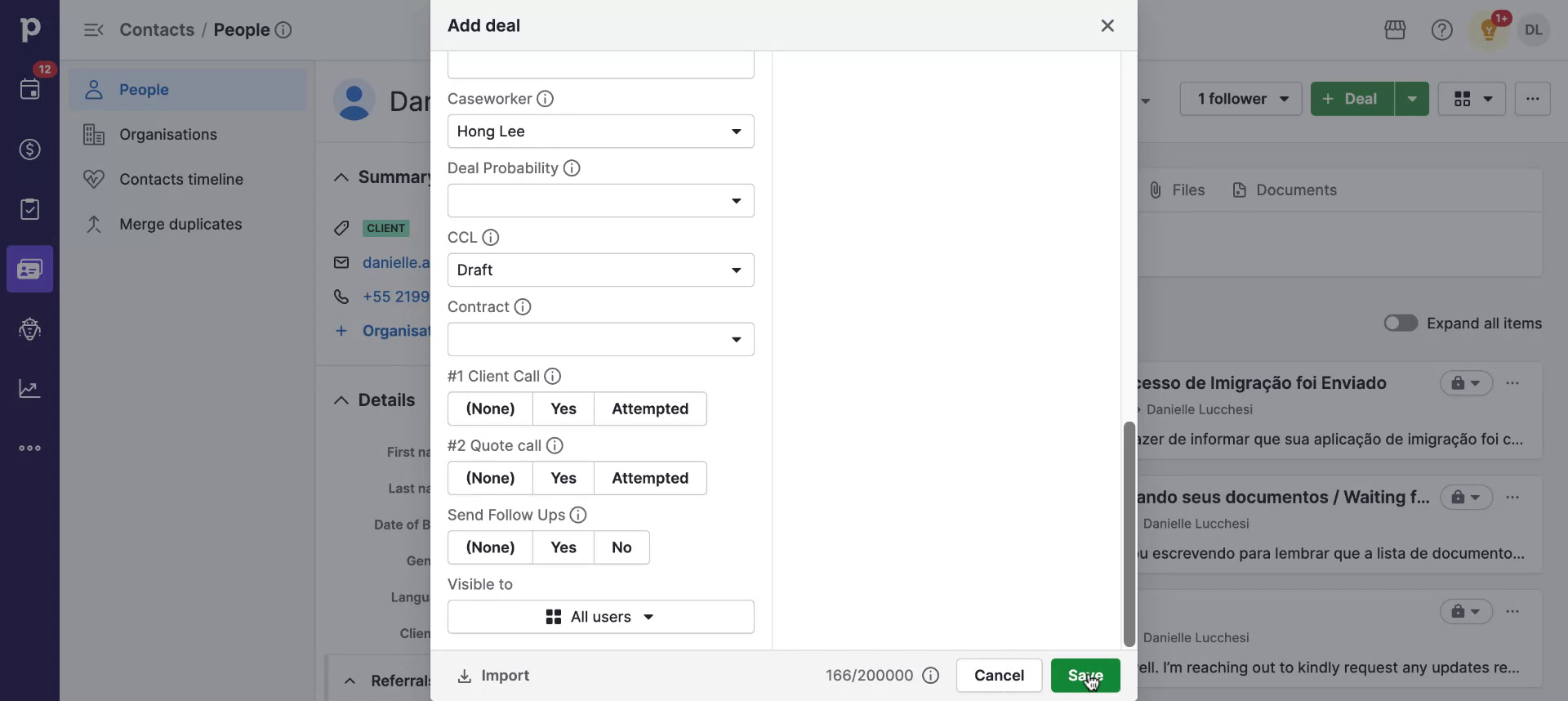Select No for Send Follow Ups

coord(621,547)
